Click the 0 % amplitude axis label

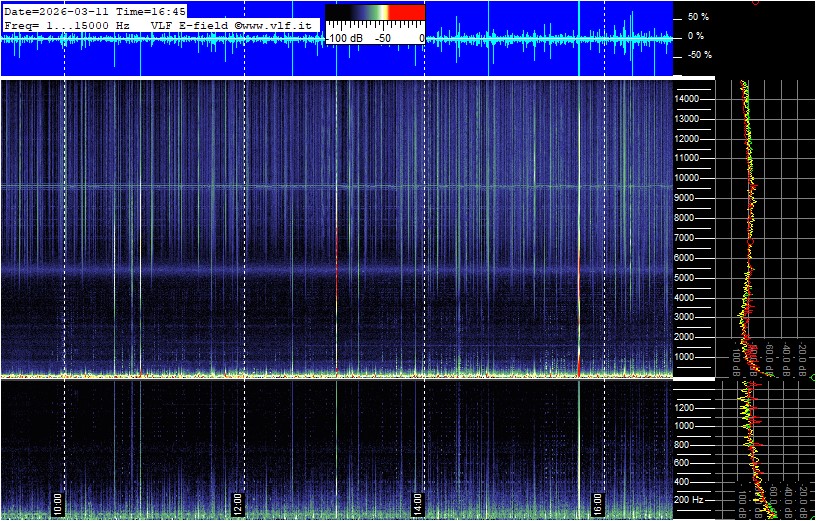click(x=697, y=36)
